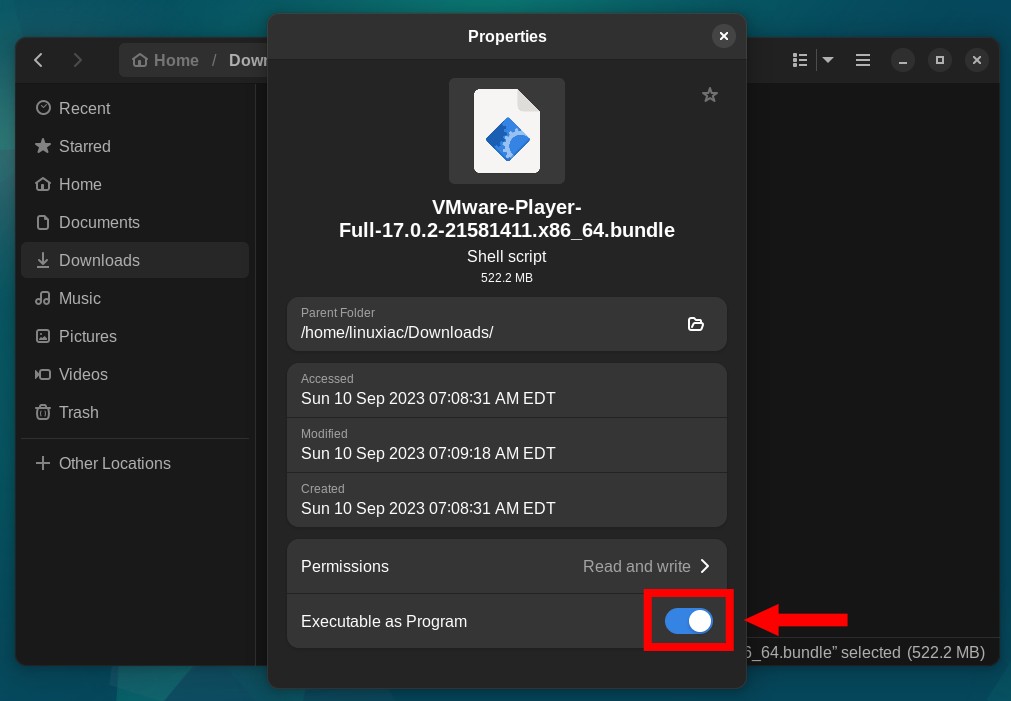The image size is (1011, 701).
Task: Click the back arrow in Files
Action: click(x=39, y=60)
